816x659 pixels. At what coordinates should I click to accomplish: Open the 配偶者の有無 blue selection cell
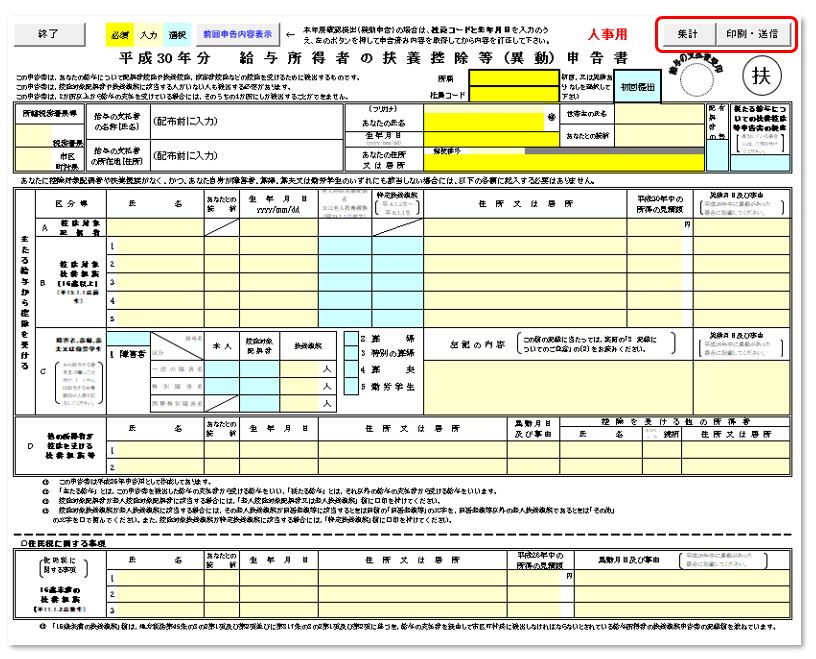click(x=717, y=155)
